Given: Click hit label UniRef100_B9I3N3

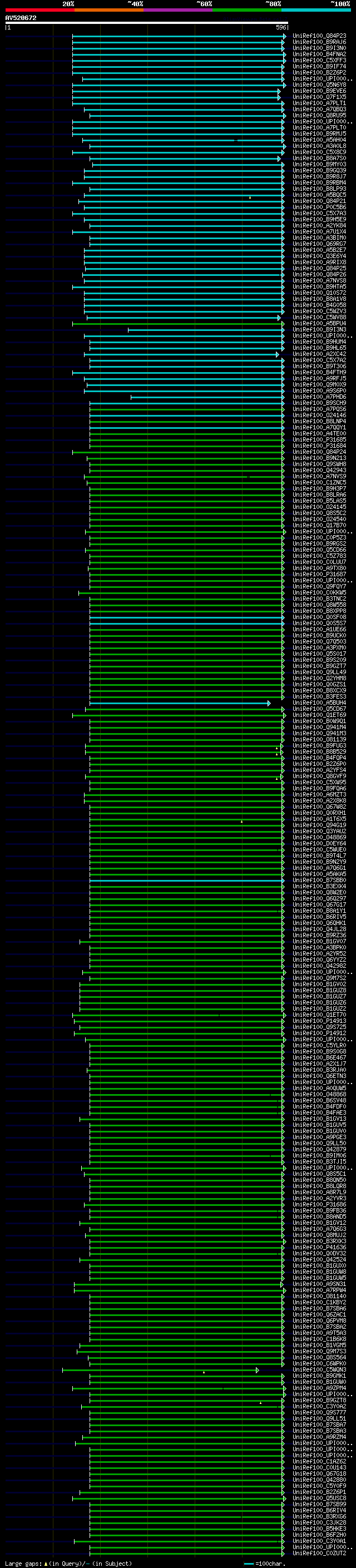Looking at the screenshot, I should click(x=319, y=329).
